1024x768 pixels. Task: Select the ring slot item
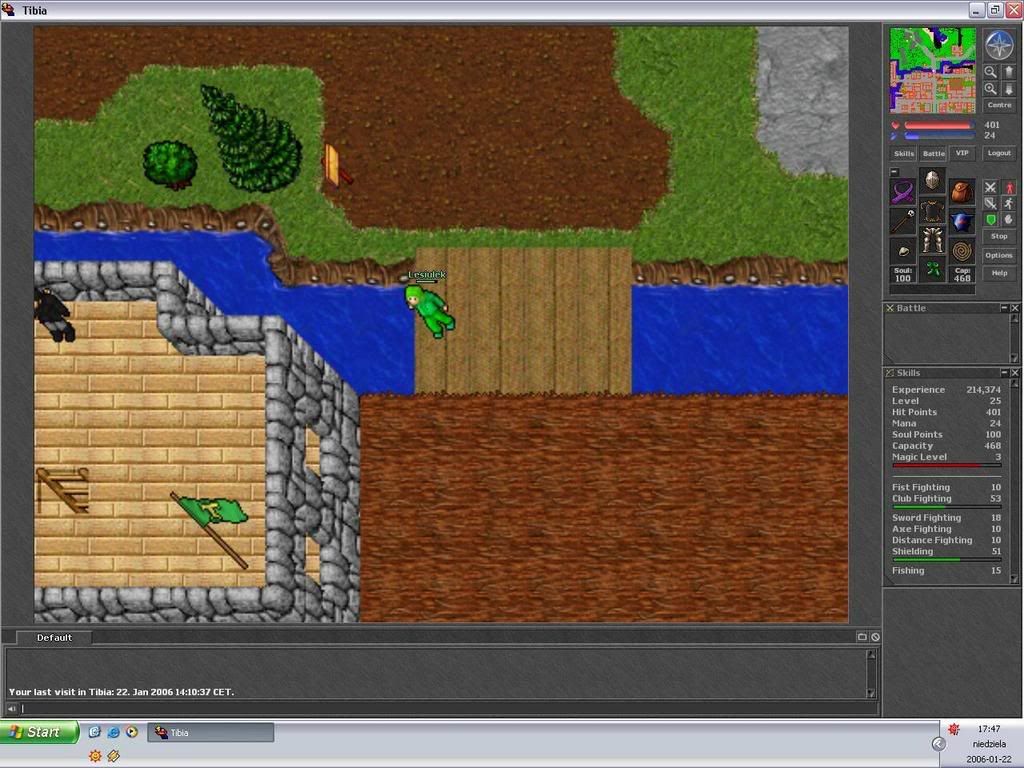(x=903, y=251)
